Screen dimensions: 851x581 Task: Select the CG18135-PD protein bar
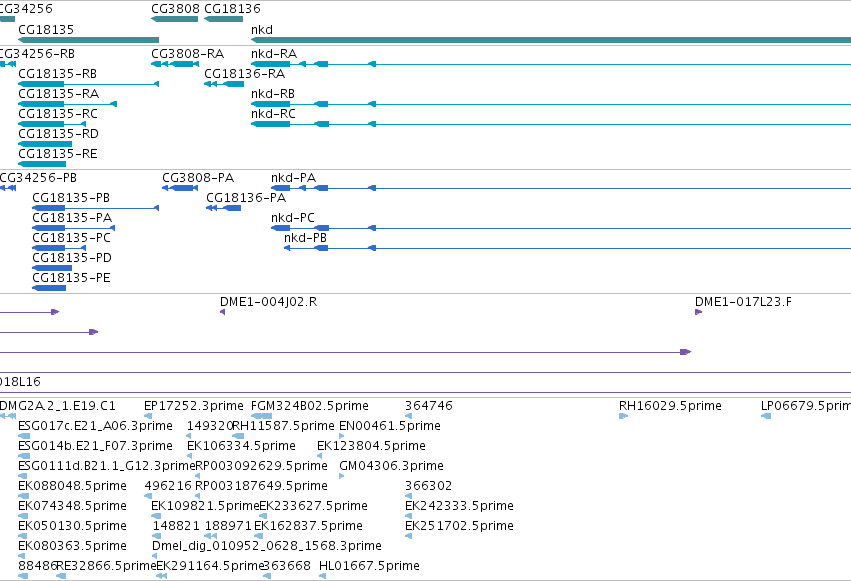52,268
